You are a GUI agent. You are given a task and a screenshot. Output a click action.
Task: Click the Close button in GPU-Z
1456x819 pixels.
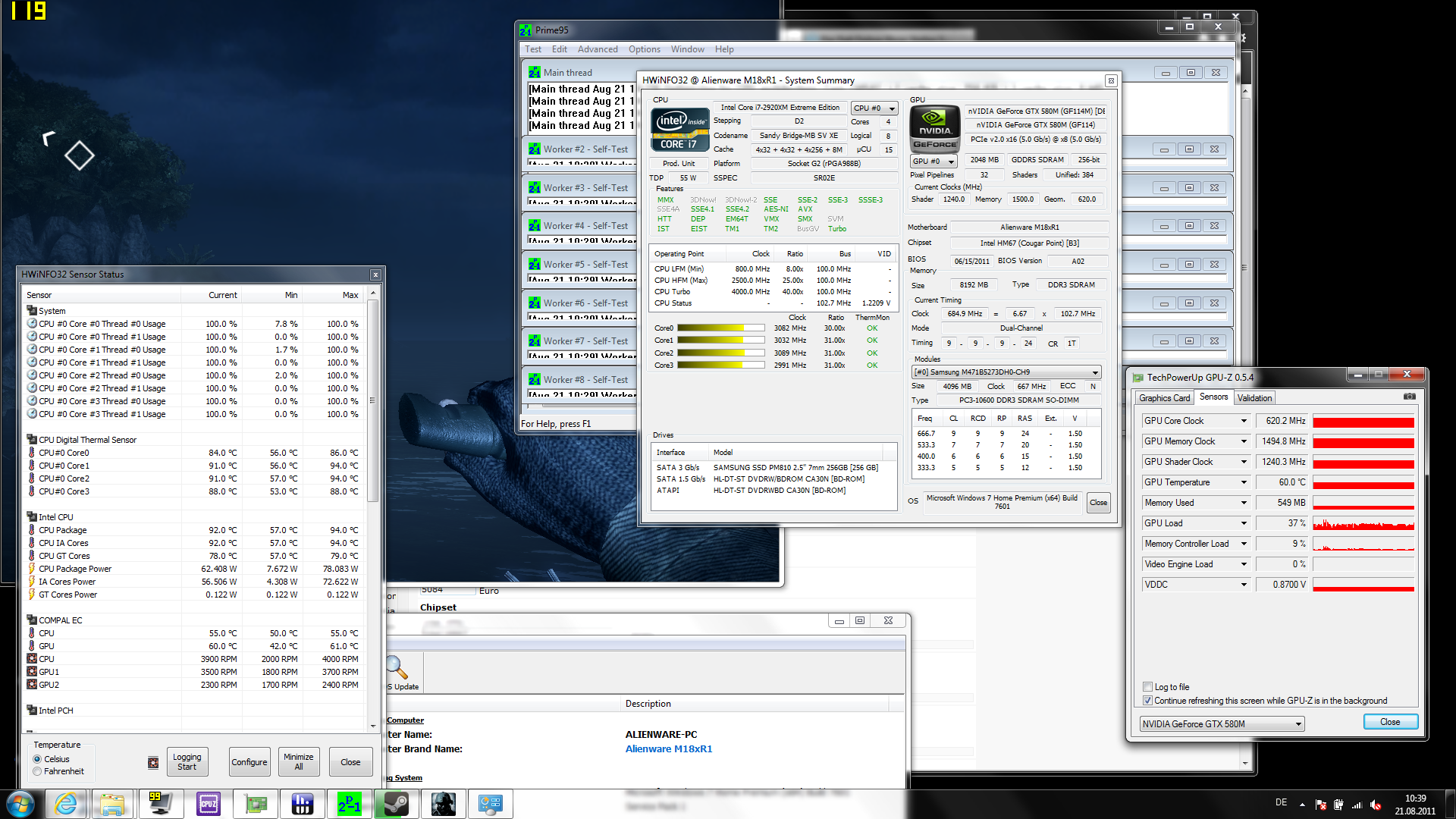coord(1390,722)
